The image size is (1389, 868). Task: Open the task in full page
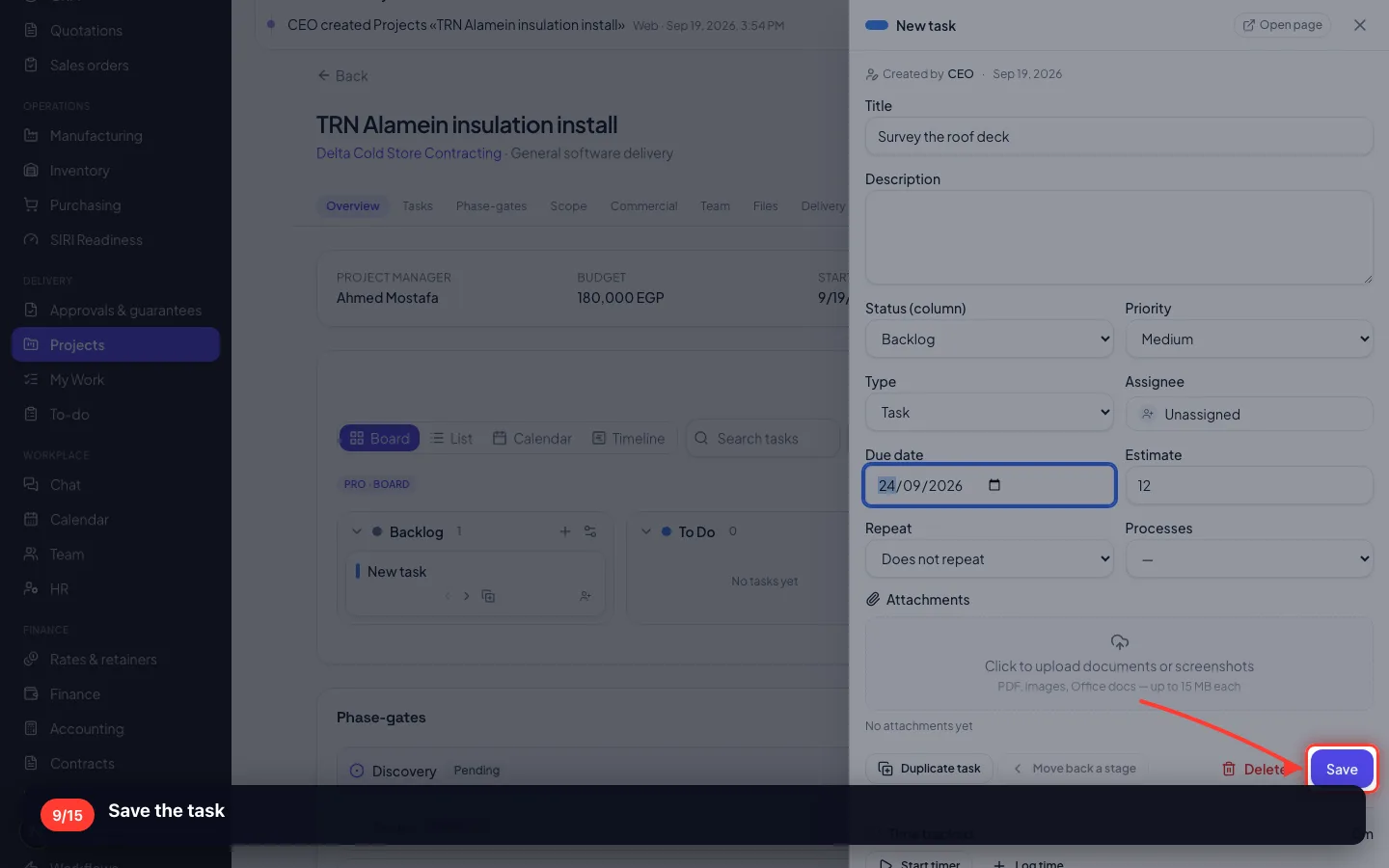pyautogui.click(x=1282, y=25)
